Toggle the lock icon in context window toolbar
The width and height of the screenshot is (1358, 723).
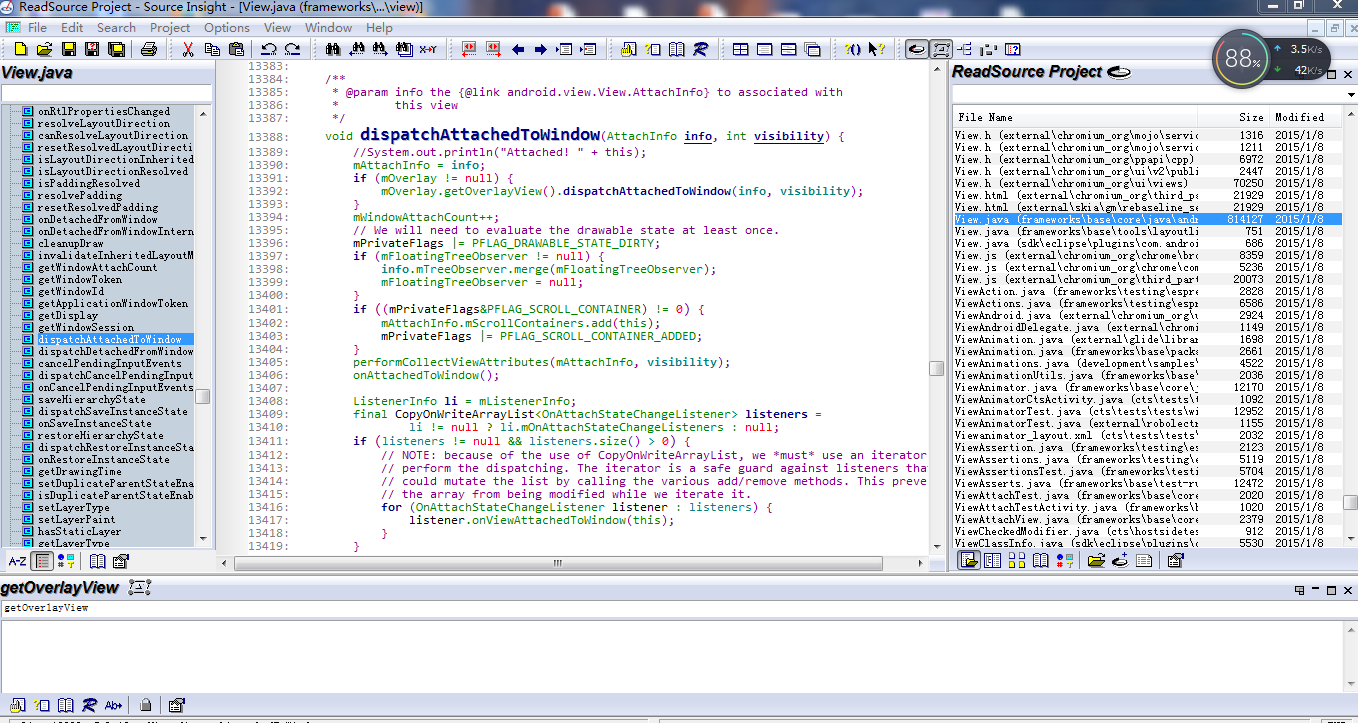(x=146, y=705)
